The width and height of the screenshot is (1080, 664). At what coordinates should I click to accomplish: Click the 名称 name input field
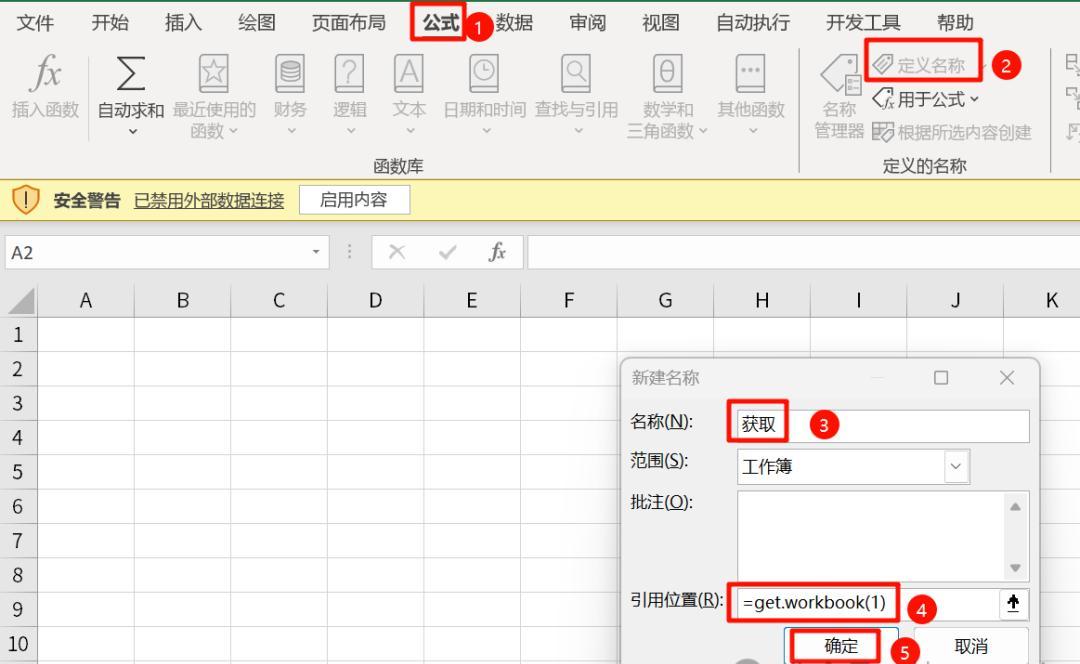tap(883, 425)
